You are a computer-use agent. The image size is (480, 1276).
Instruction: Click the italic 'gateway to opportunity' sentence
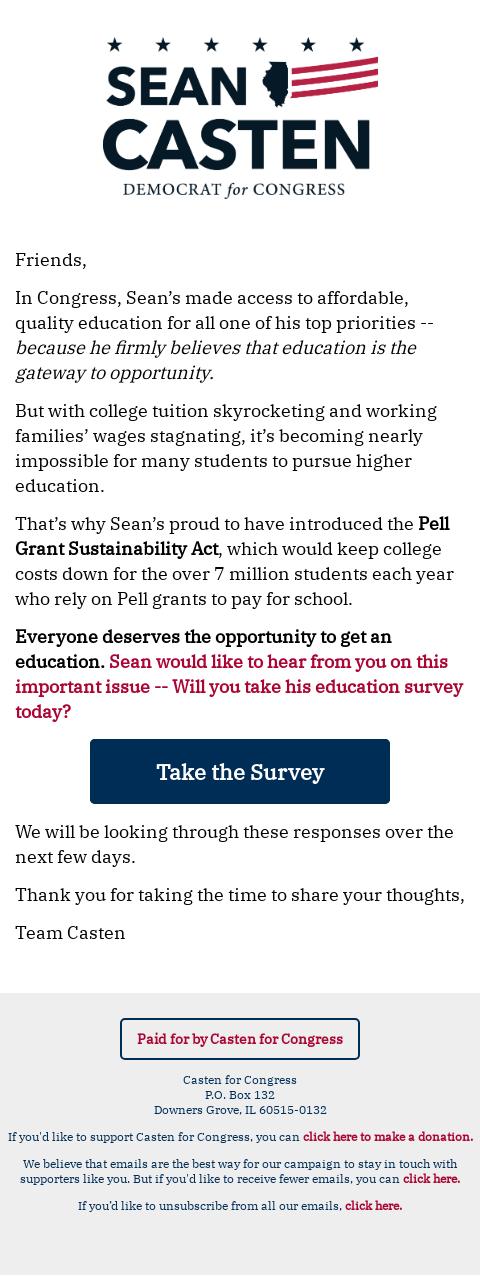(215, 360)
